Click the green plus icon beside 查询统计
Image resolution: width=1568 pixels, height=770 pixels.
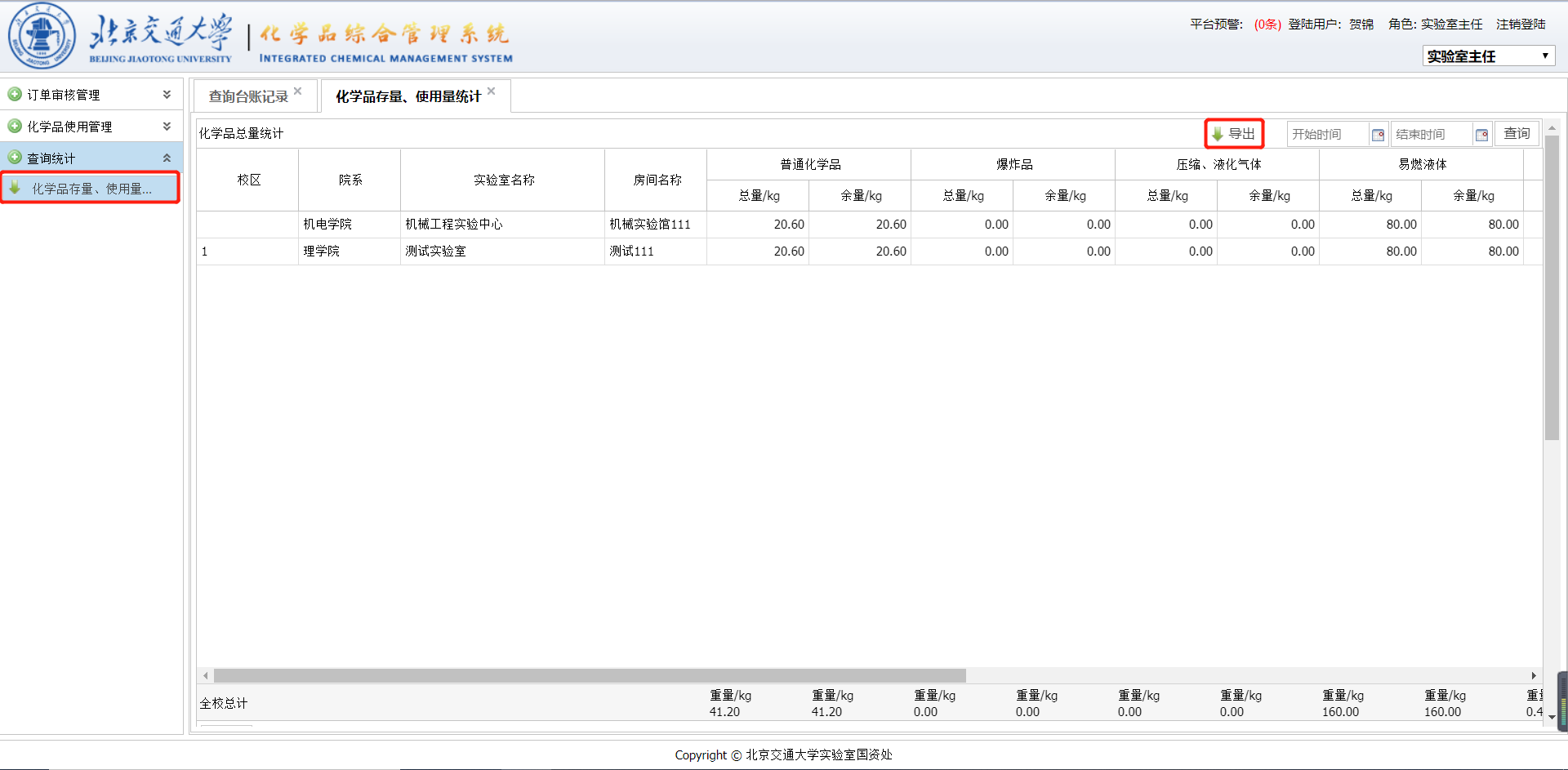coord(15,158)
